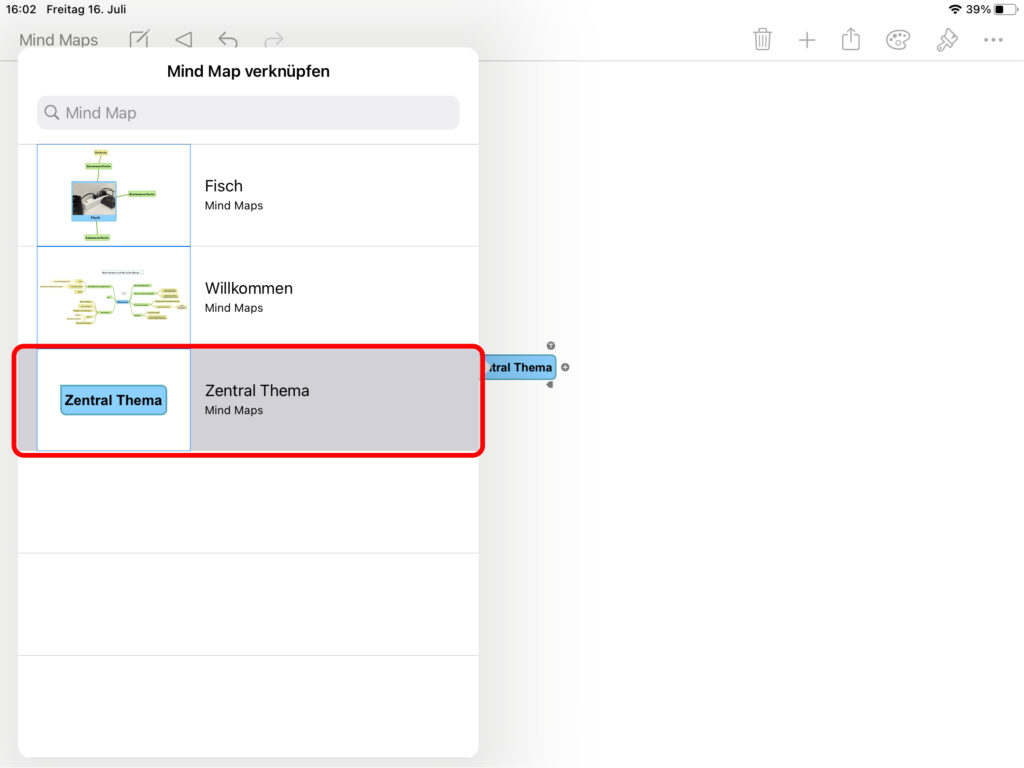1024x768 pixels.
Task: Tap the trash delete icon
Action: pos(762,40)
